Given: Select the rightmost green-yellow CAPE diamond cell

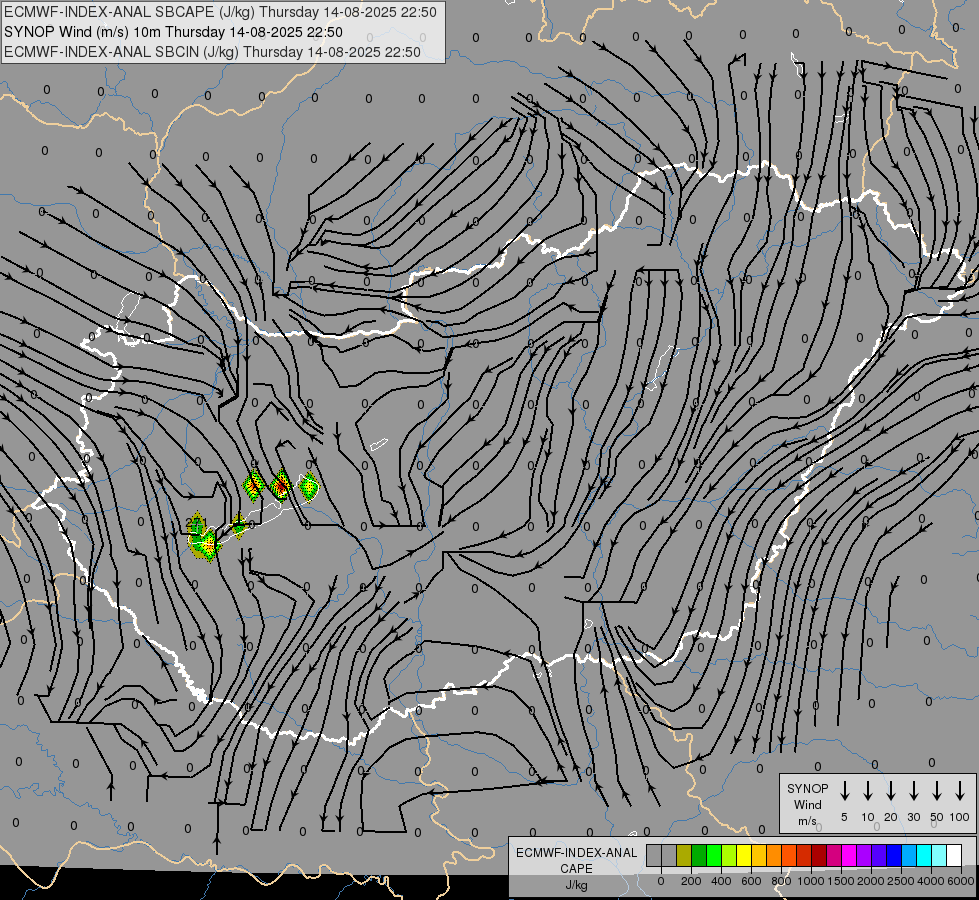Looking at the screenshot, I should tap(308, 485).
